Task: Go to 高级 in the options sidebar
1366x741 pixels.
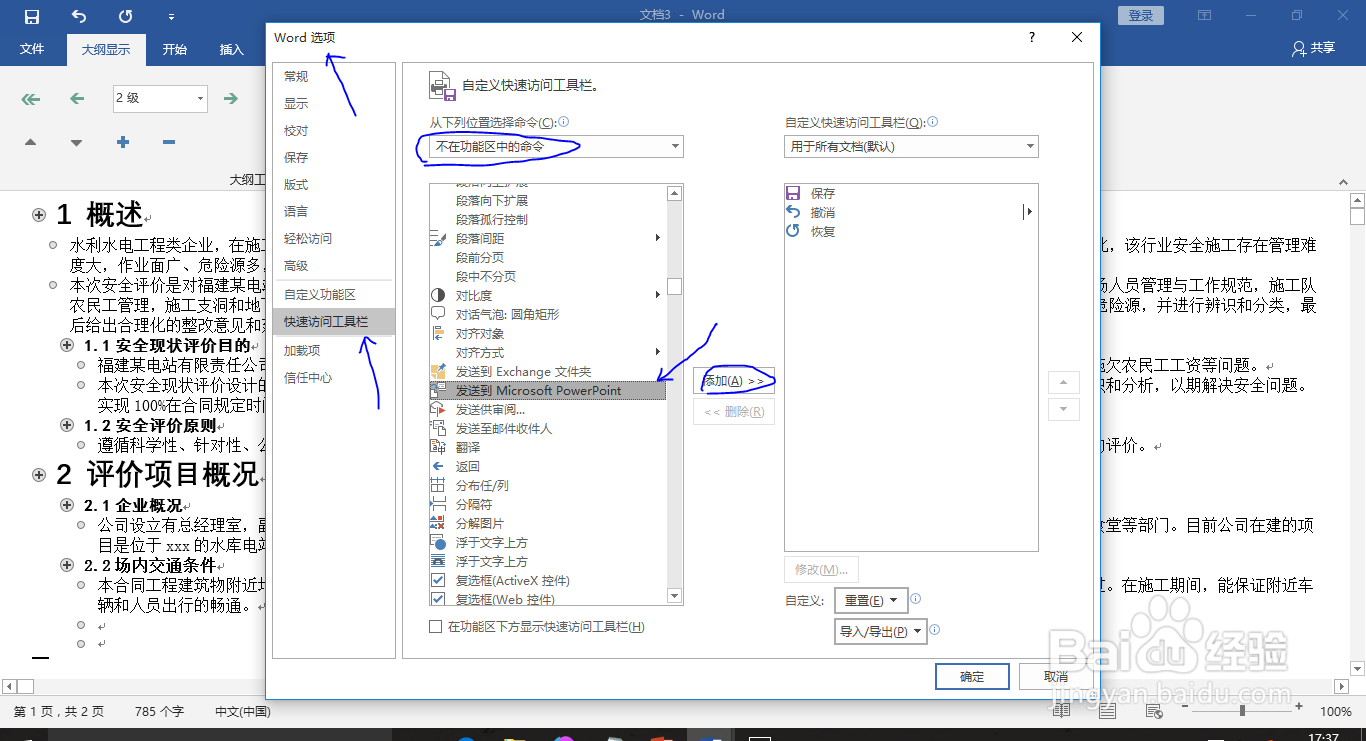Action: click(x=334, y=265)
